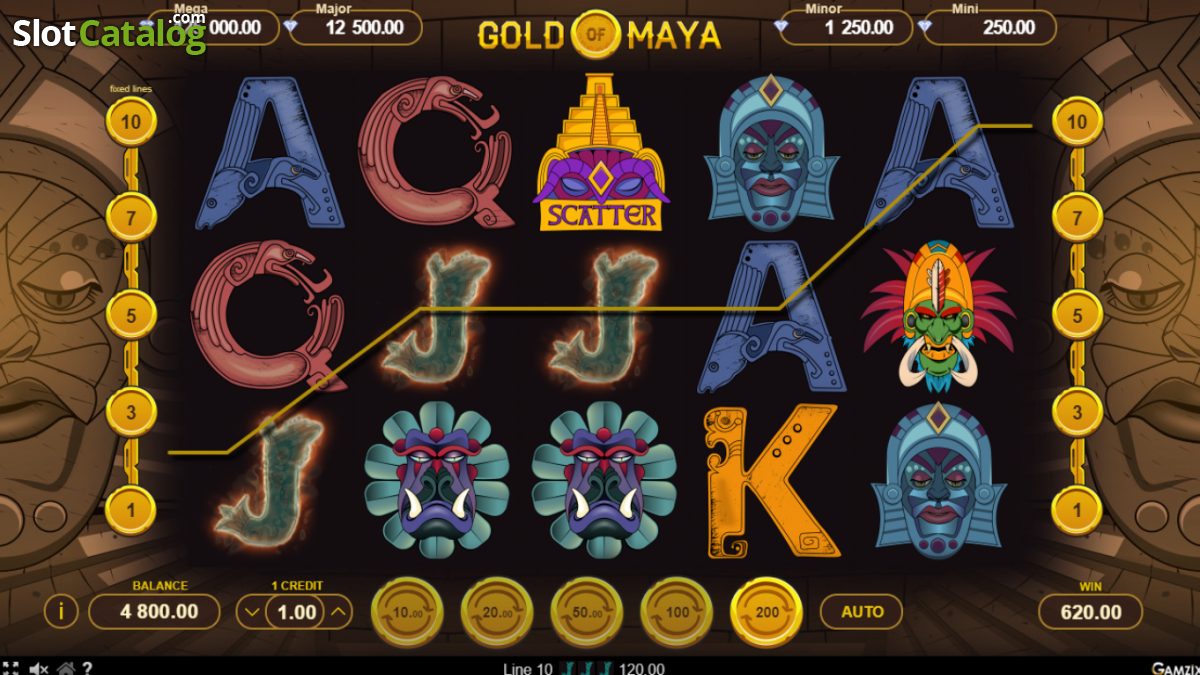Image resolution: width=1200 pixels, height=675 pixels.
Task: Select line 5 coin on right
Action: pos(1077,315)
